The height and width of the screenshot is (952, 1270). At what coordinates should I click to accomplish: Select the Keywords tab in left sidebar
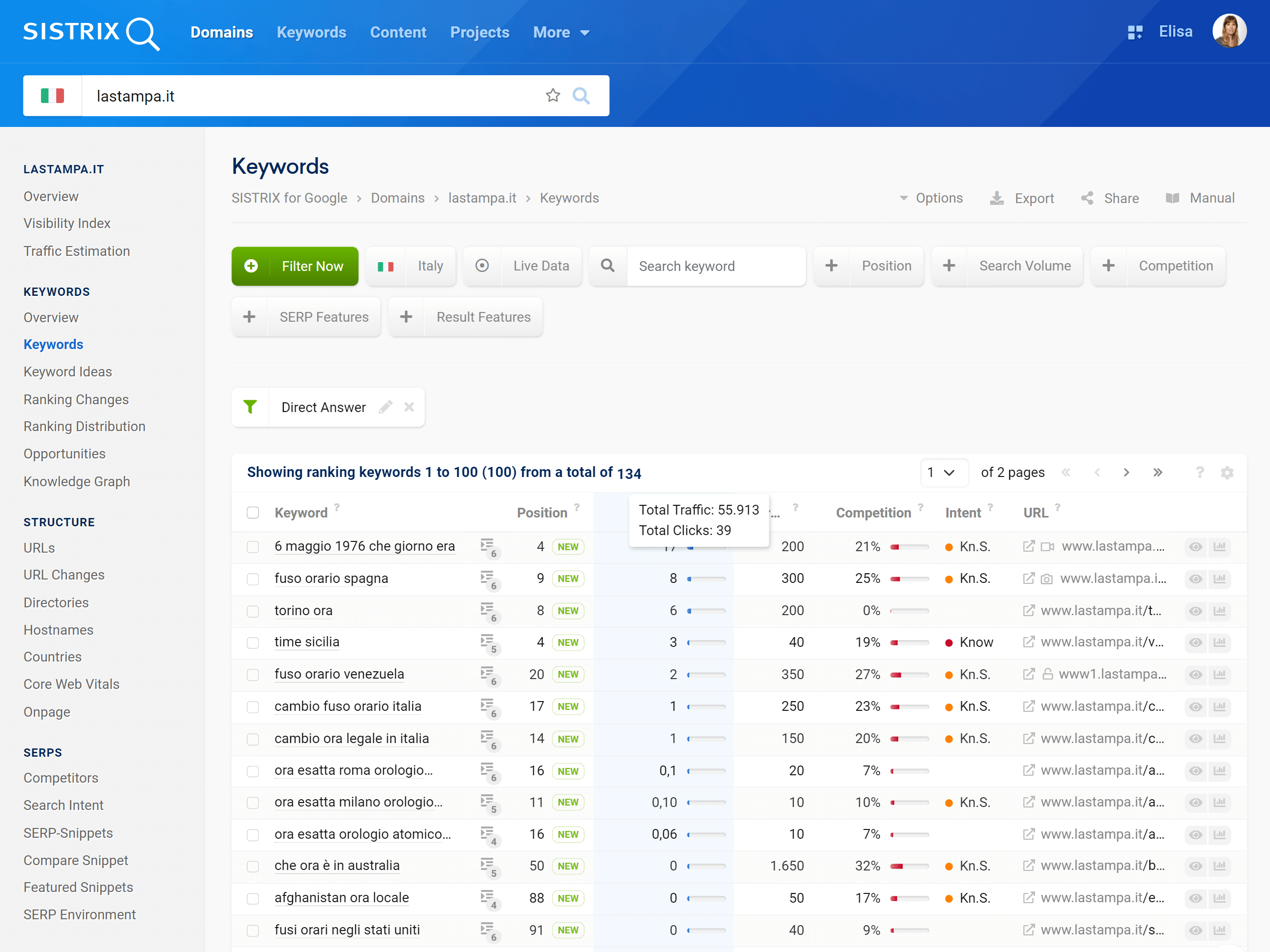pos(53,344)
